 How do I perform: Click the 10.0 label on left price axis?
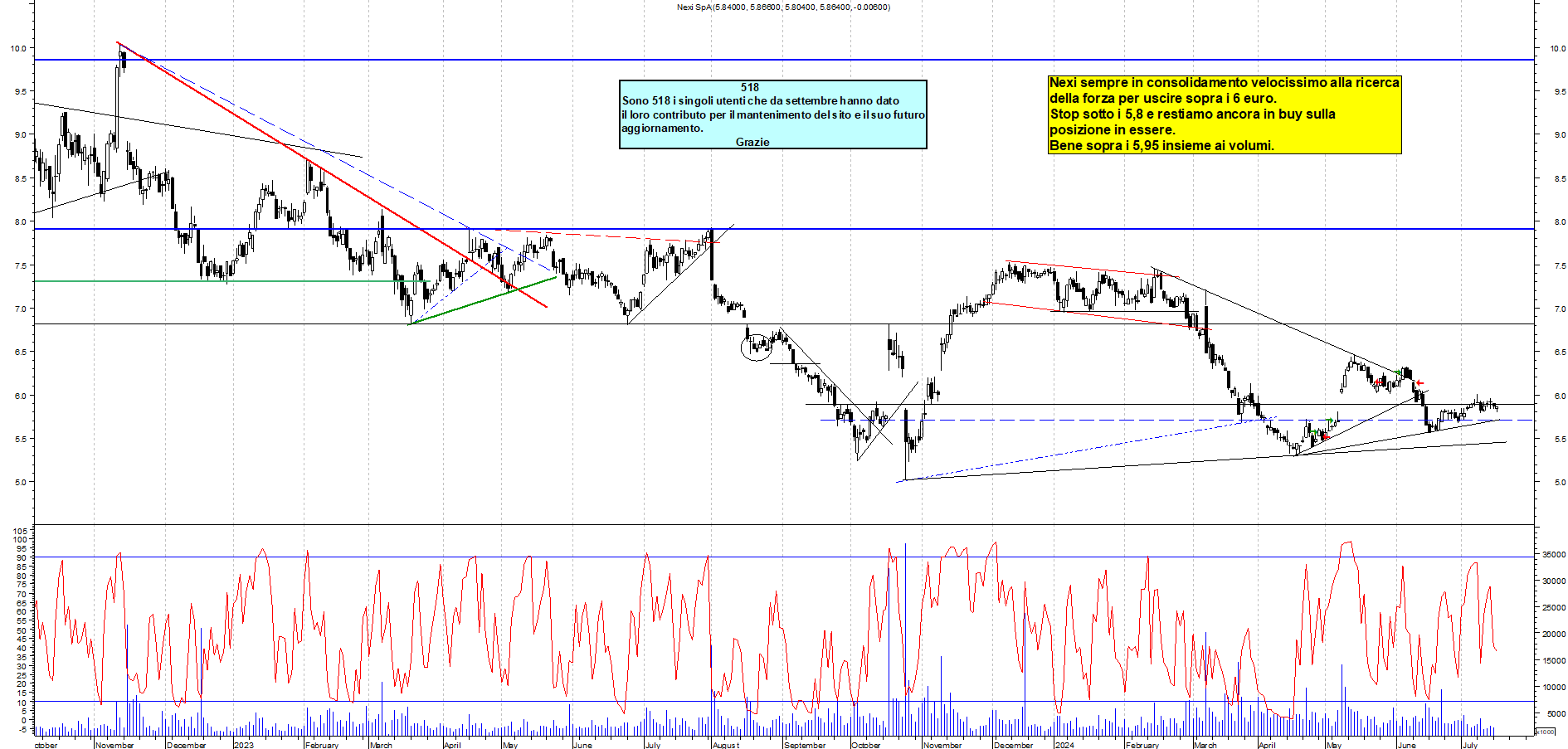(x=18, y=48)
